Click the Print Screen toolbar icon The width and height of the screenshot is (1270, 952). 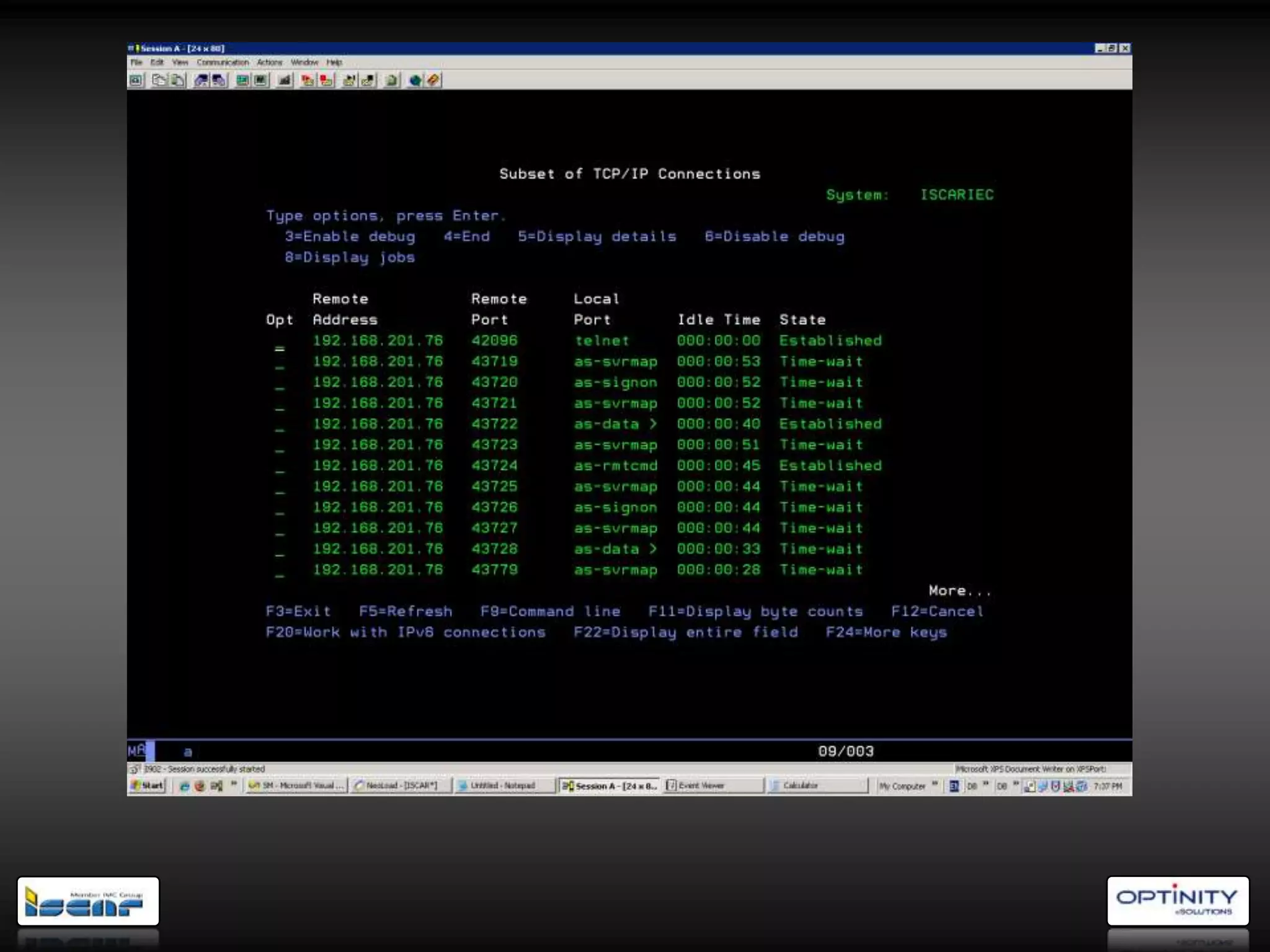click(136, 80)
